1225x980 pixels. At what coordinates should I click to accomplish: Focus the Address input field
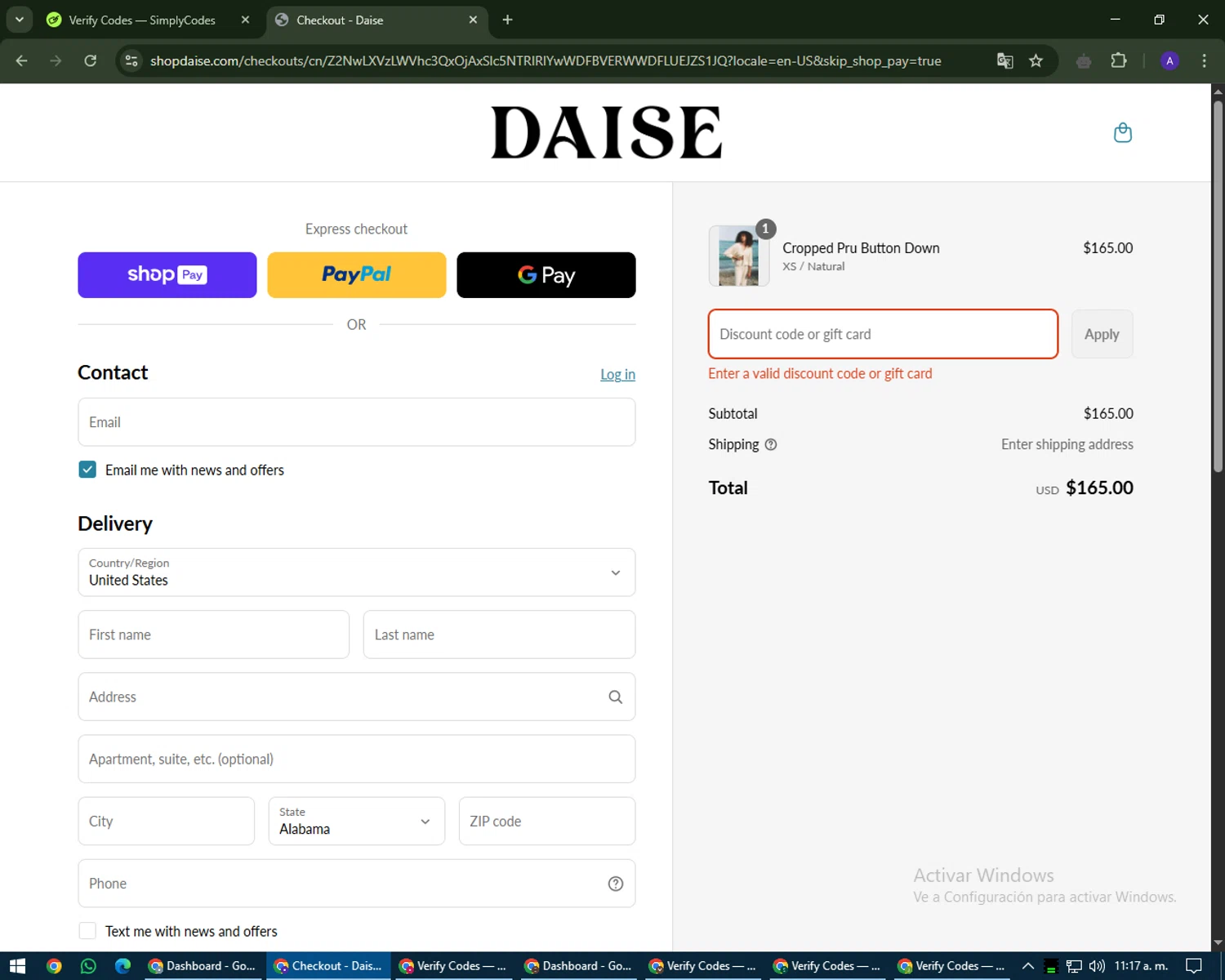(x=357, y=697)
